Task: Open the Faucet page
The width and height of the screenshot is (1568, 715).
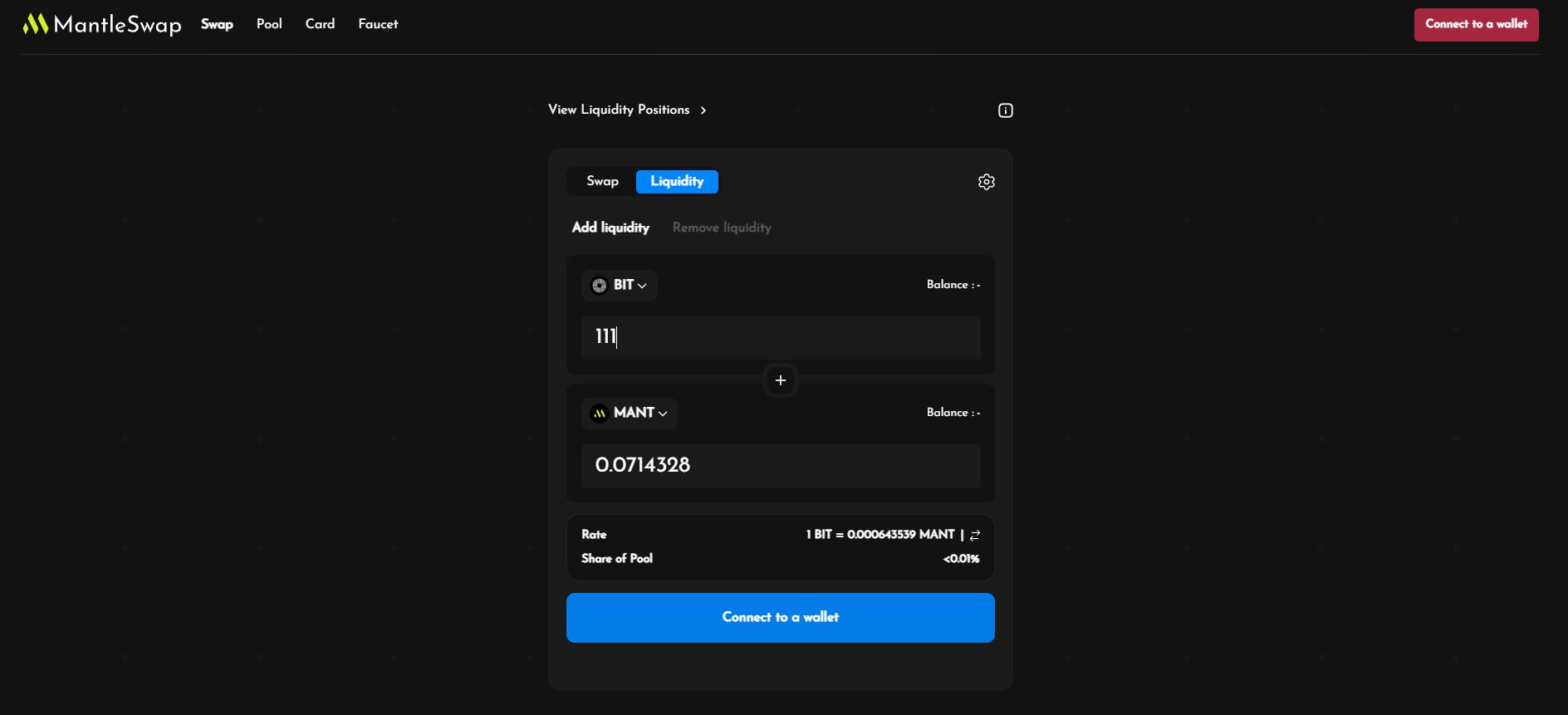Action: click(x=378, y=24)
